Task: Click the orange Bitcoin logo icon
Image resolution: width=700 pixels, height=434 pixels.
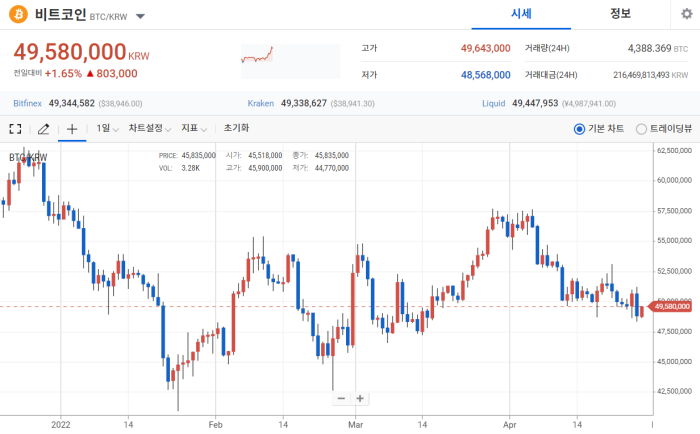Action: [18, 14]
